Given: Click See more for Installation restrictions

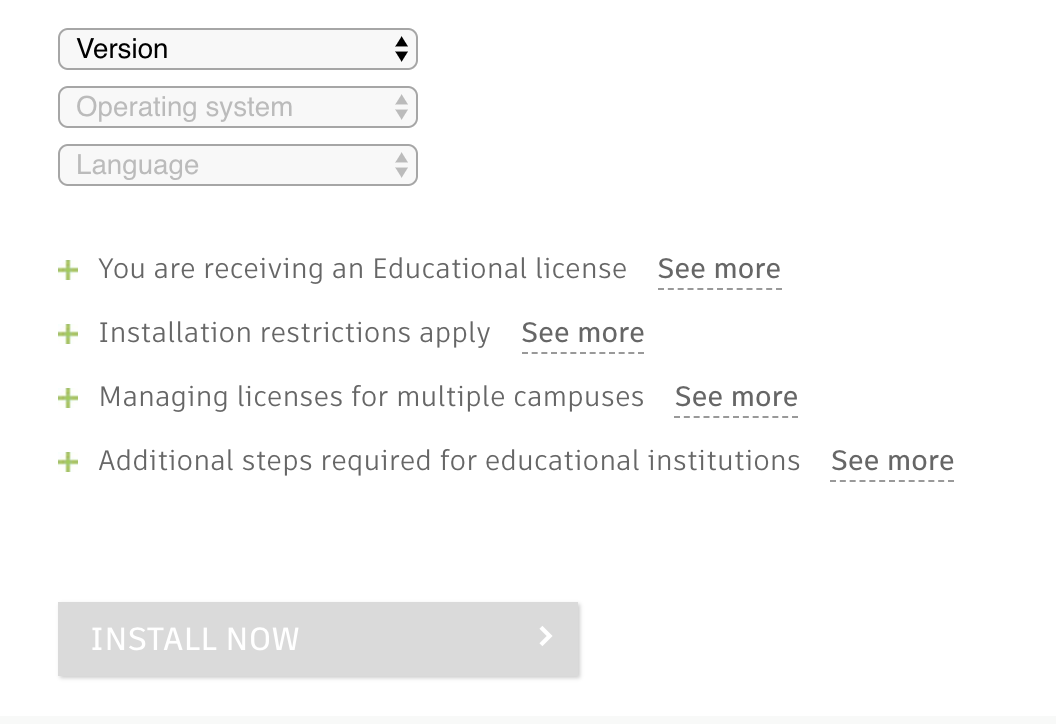Looking at the screenshot, I should click(x=583, y=333).
